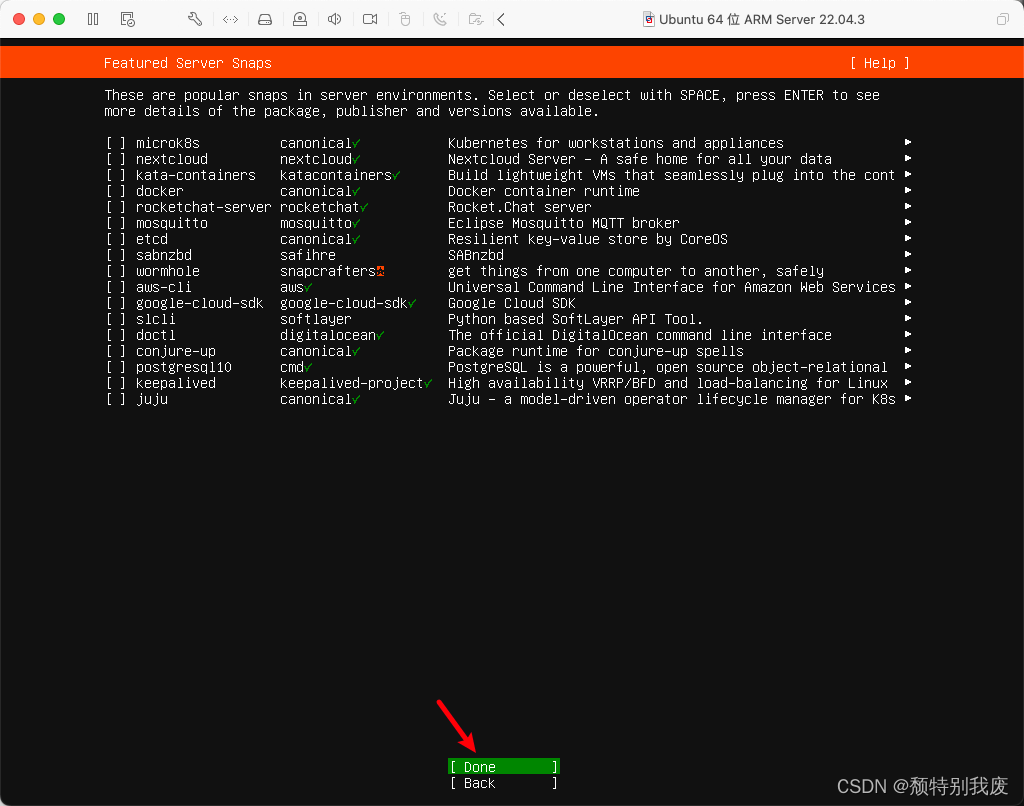Expand details arrow for slcli row
This screenshot has height=806, width=1024.
pos(908,318)
